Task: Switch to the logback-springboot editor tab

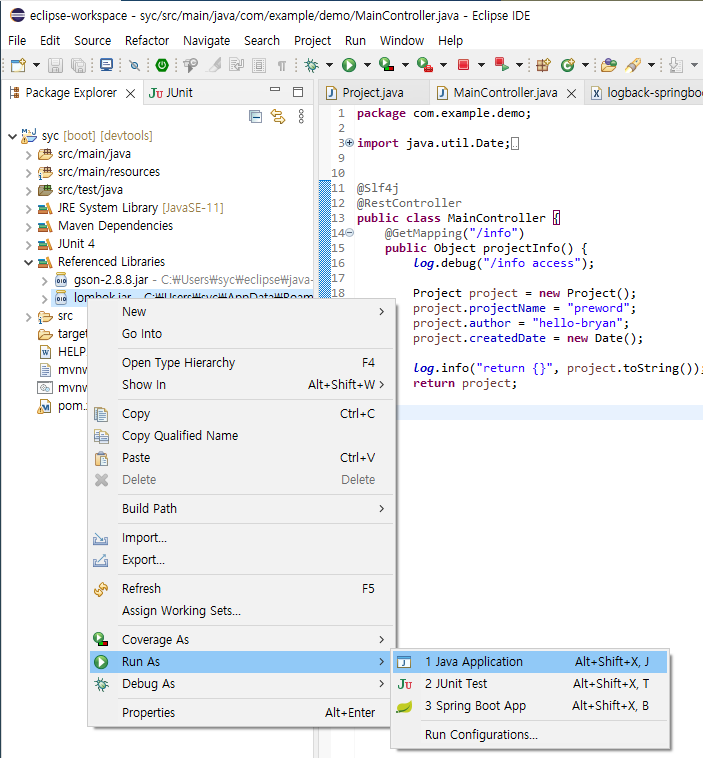Action: [x=647, y=93]
